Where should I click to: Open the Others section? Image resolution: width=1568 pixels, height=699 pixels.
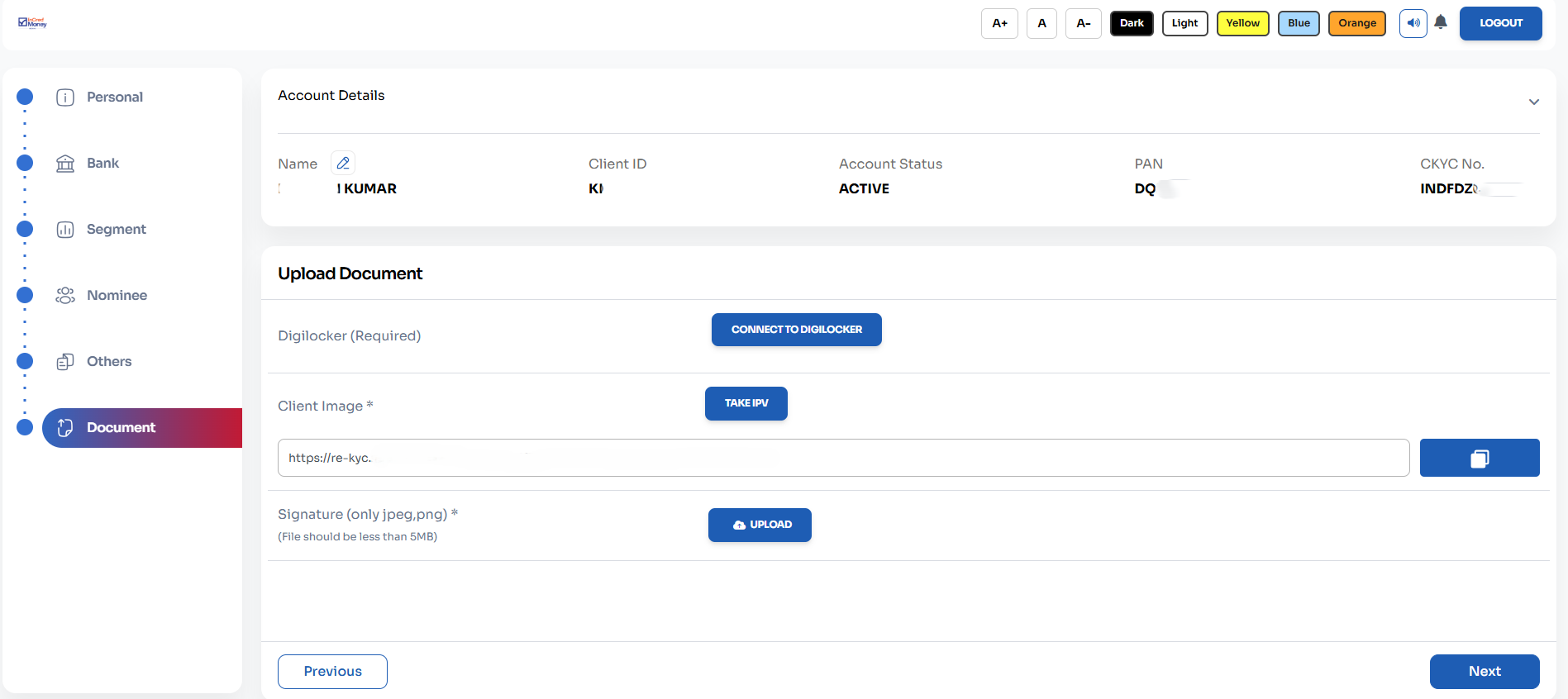coord(109,361)
